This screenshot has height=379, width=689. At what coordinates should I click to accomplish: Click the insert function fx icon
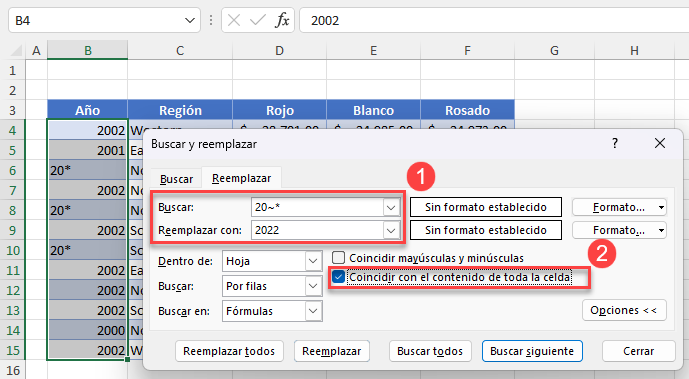click(282, 20)
